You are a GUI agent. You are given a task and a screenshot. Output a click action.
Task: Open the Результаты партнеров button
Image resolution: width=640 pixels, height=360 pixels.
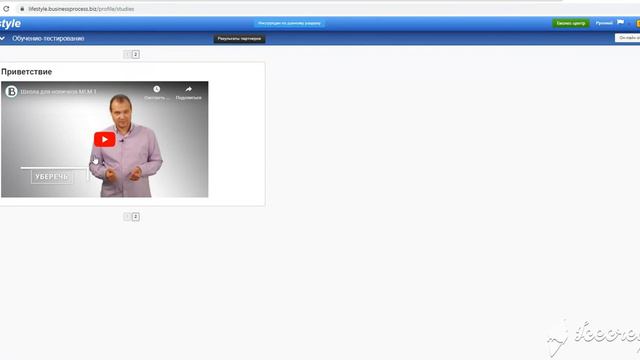coord(239,39)
